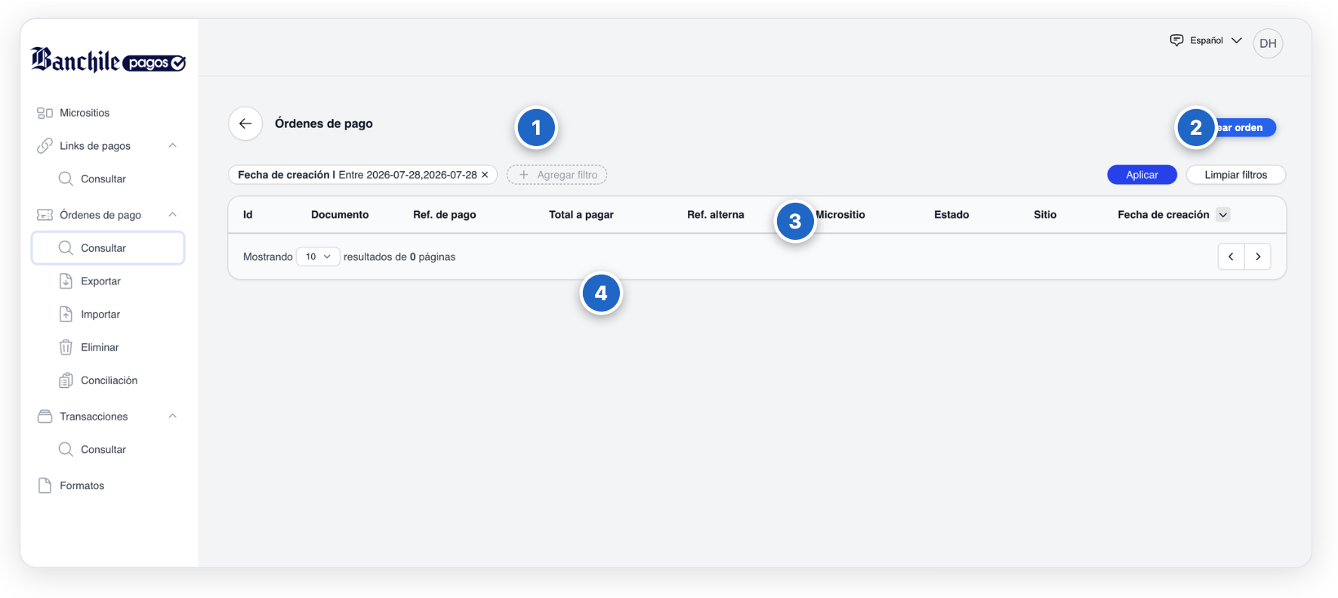Toggle the Fecha de creación column sort arrow
The image size is (1338, 598).
click(1223, 215)
